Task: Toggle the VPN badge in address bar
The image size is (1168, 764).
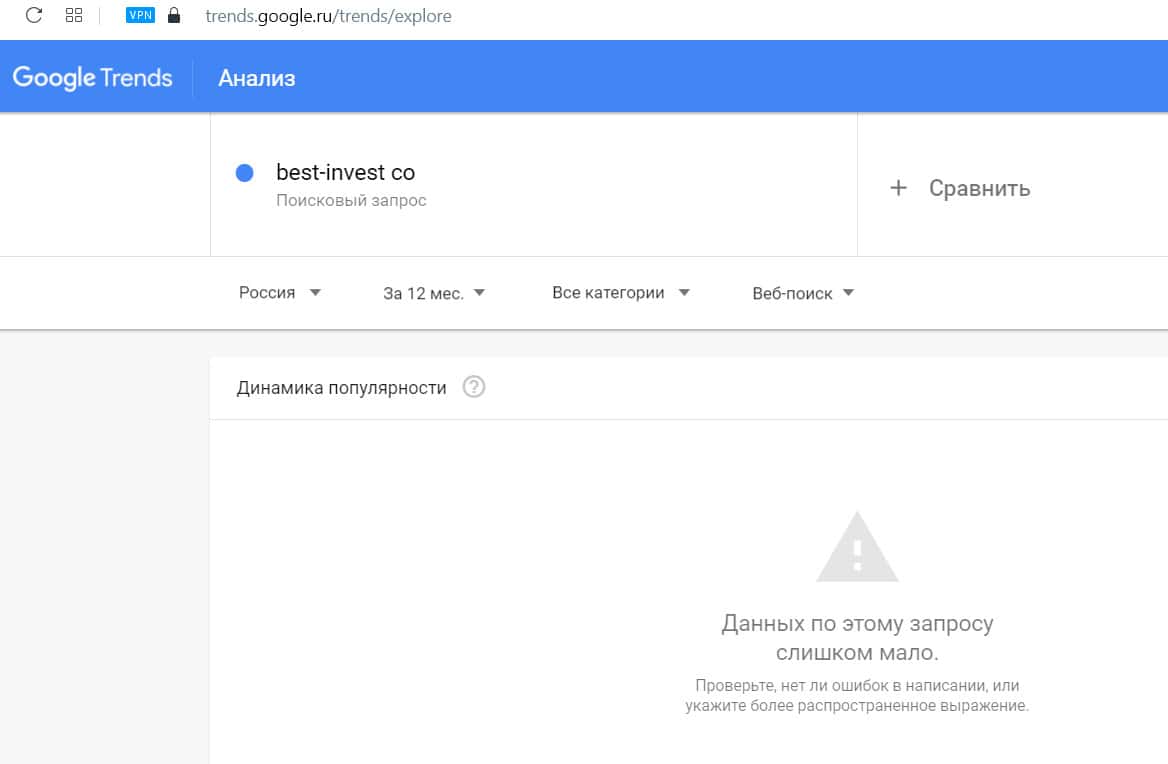Action: 140,15
